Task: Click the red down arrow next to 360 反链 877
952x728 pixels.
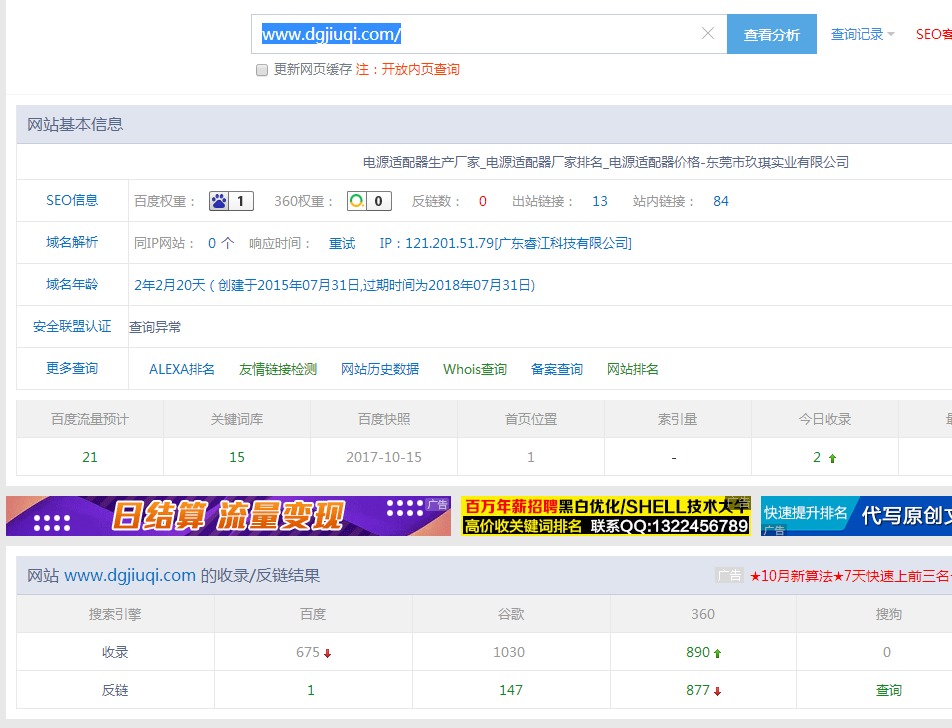Action: pos(717,690)
